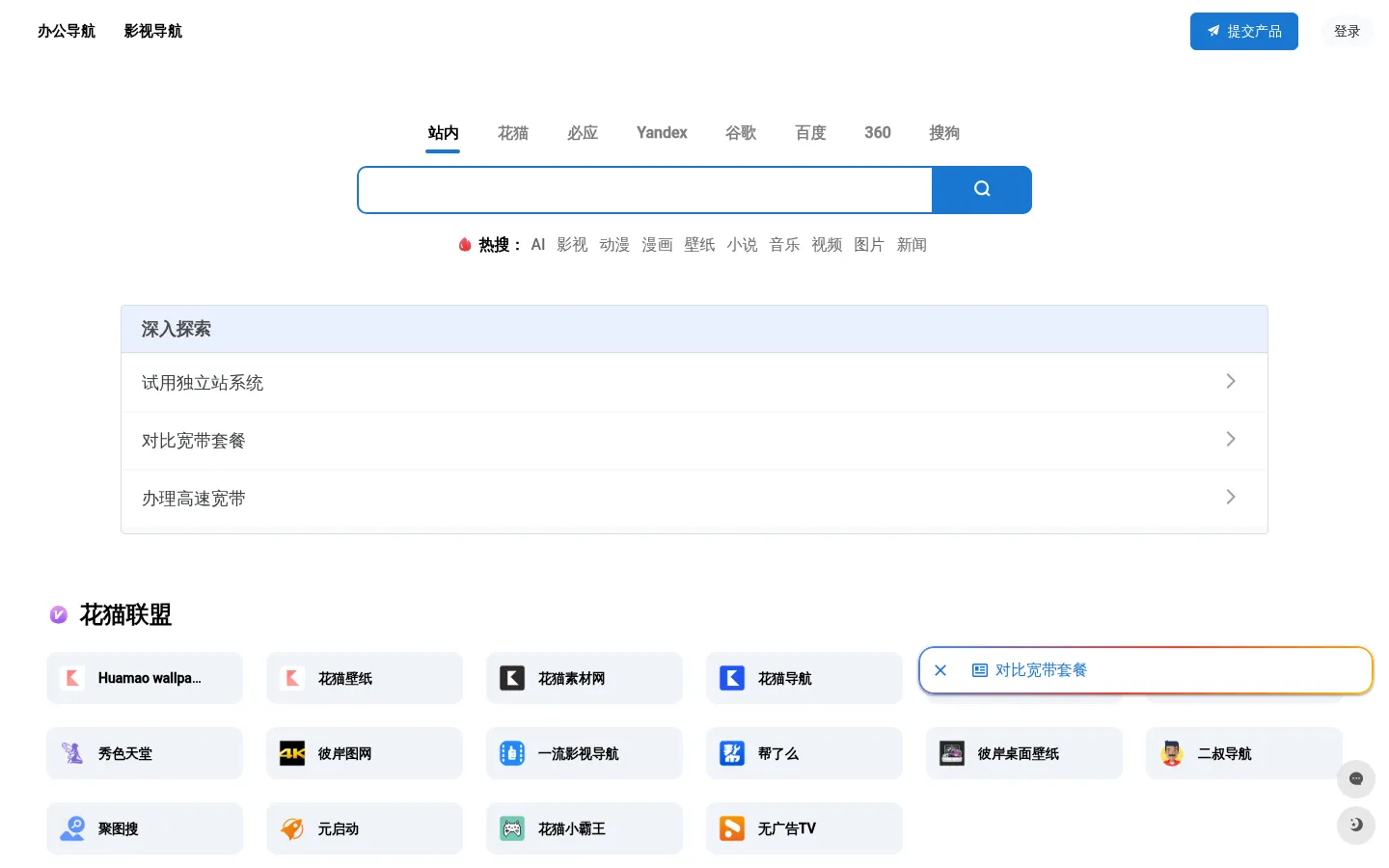Click the 帮了么 icon

pyautogui.click(x=732, y=753)
